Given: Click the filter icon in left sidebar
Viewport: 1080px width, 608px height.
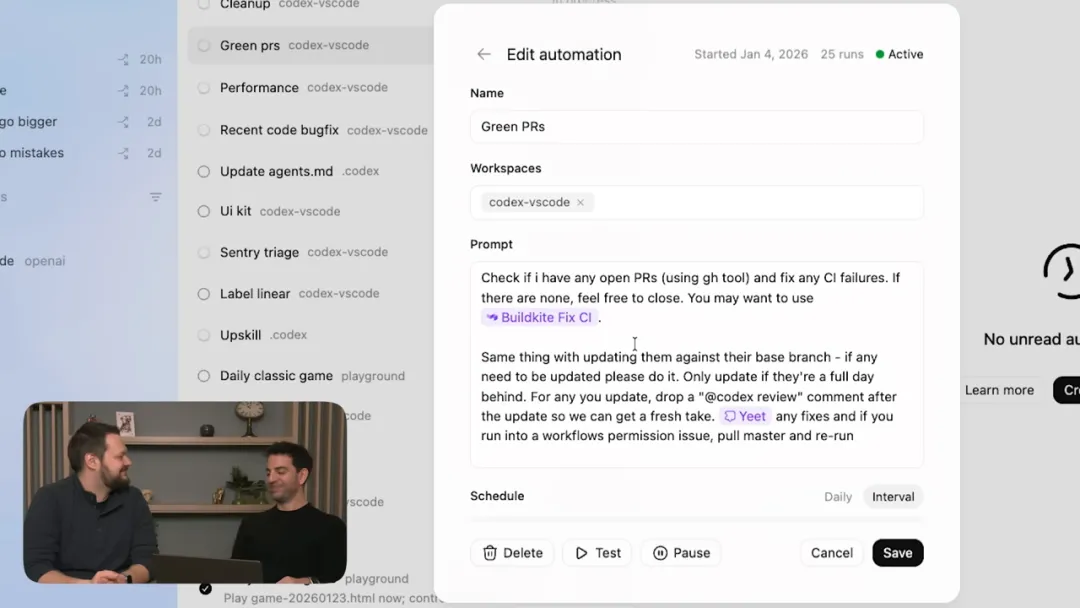Looking at the screenshot, I should coord(156,198).
